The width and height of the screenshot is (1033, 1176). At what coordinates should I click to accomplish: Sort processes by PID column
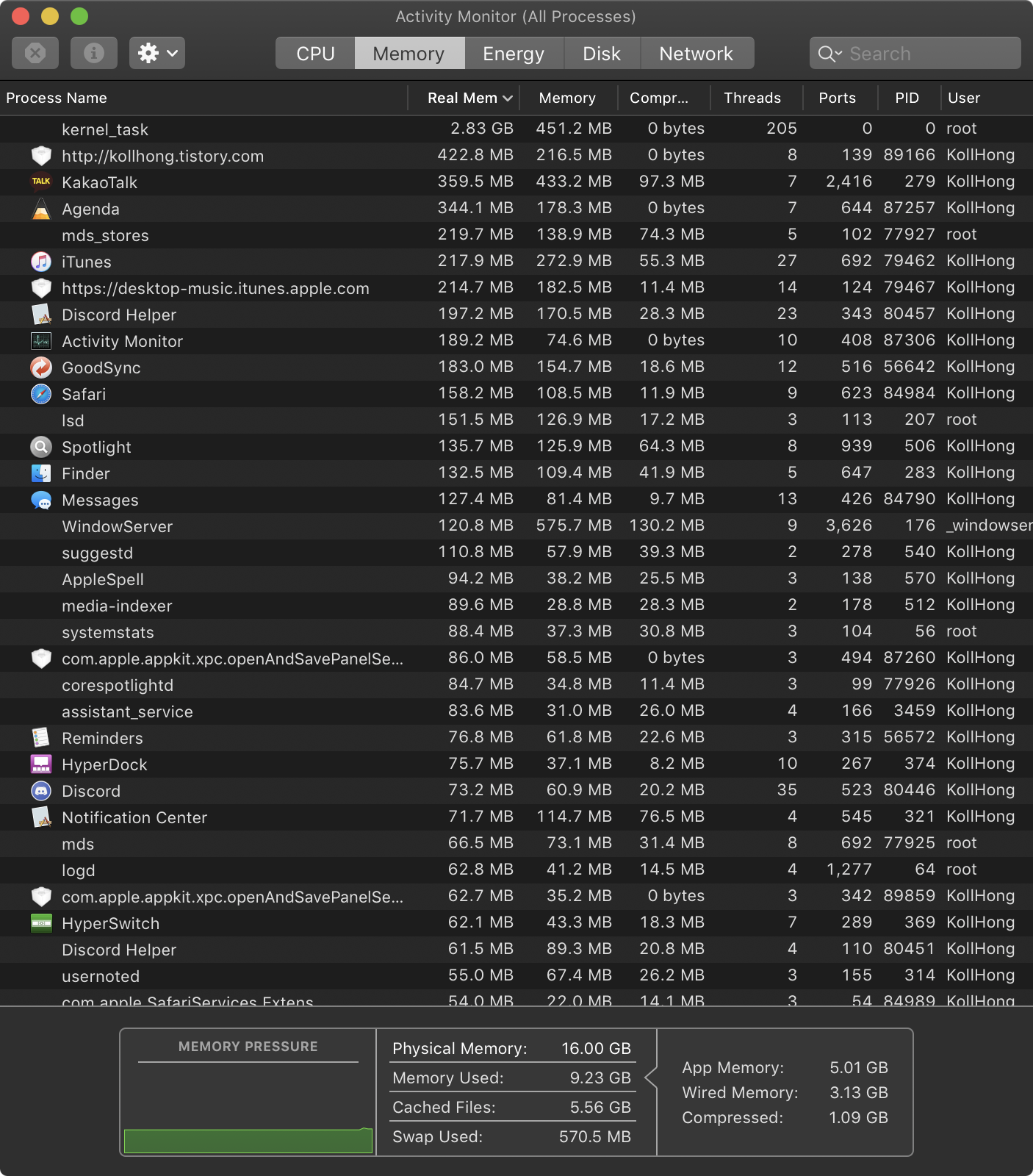tap(907, 98)
